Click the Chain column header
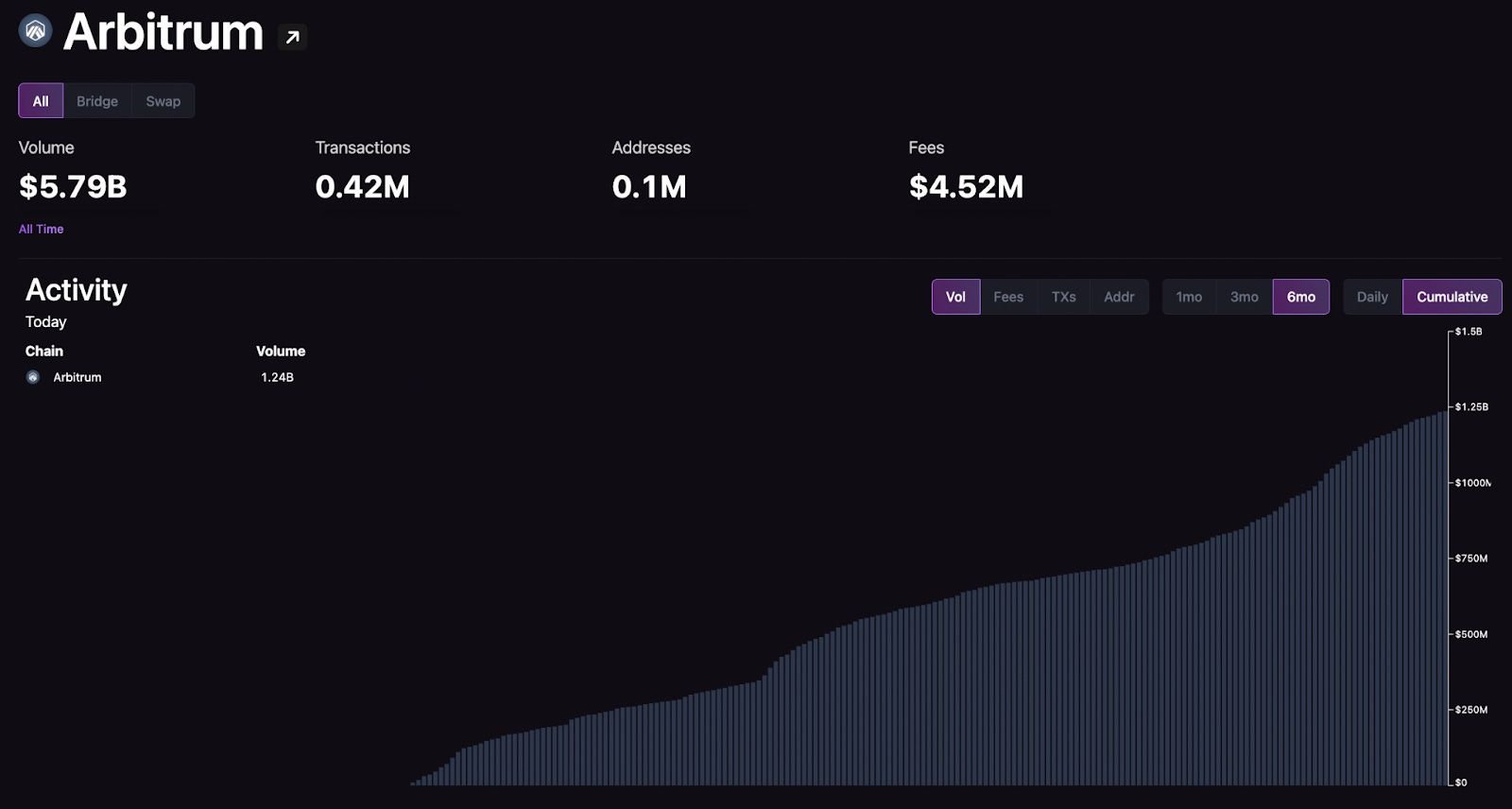This screenshot has height=809, width=1512. click(x=44, y=351)
